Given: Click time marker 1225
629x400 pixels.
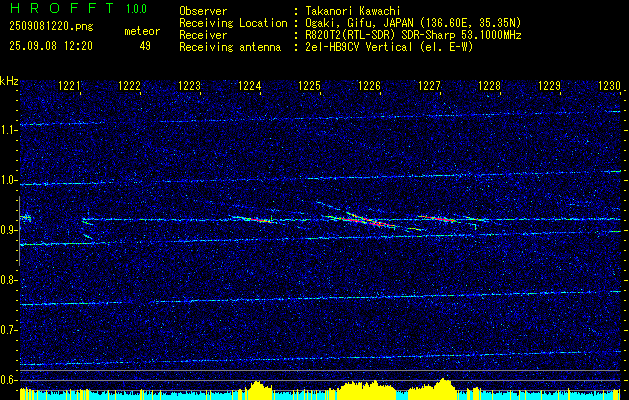Looking at the screenshot, I should pos(310,85).
